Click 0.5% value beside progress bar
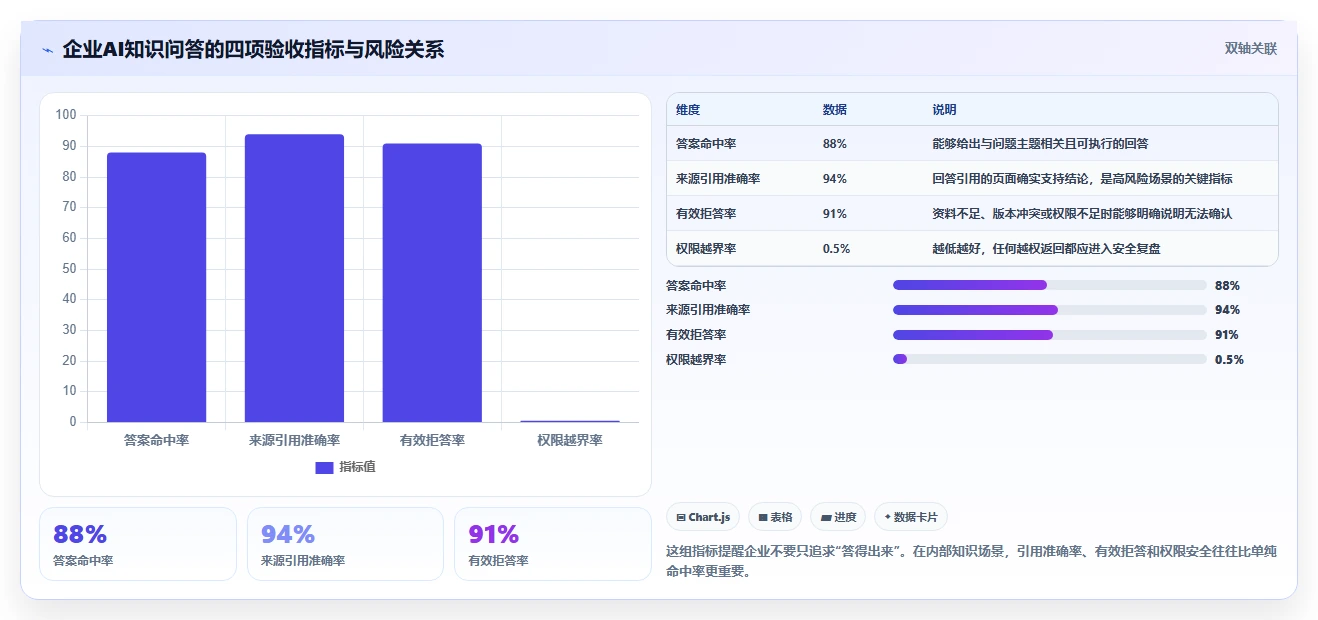 1229,360
